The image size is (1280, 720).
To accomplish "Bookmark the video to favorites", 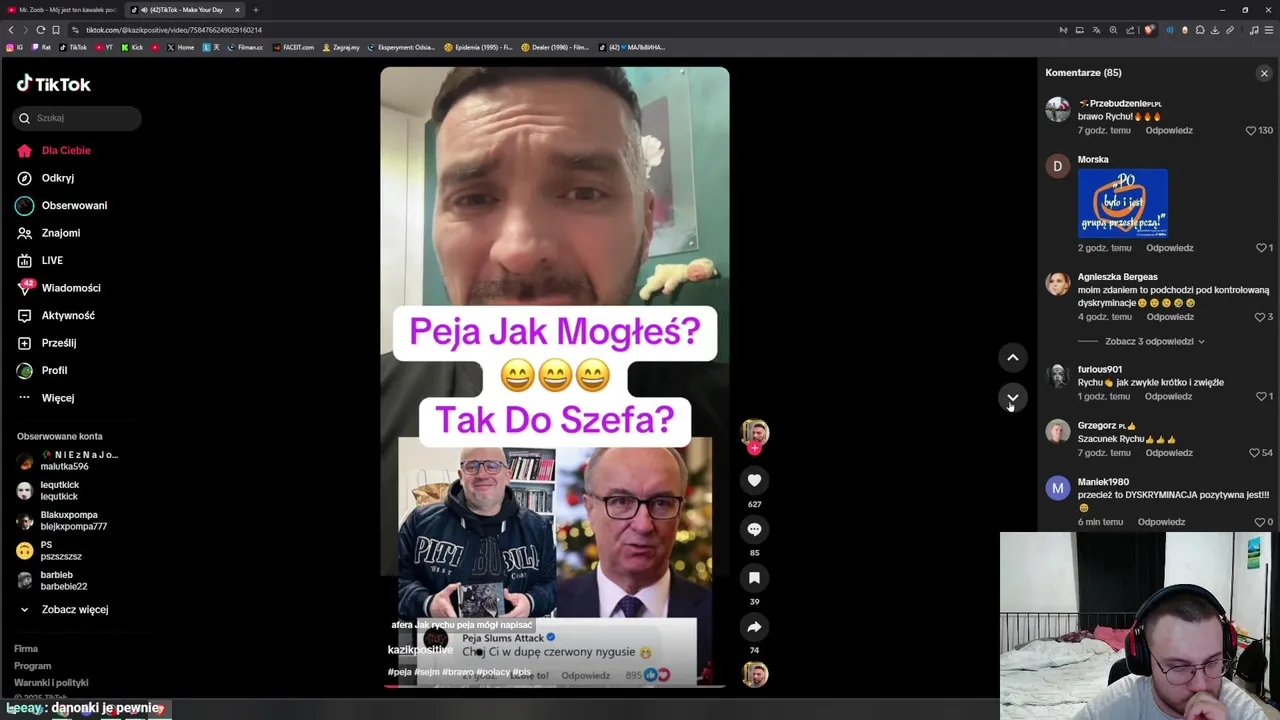I will click(x=754, y=578).
